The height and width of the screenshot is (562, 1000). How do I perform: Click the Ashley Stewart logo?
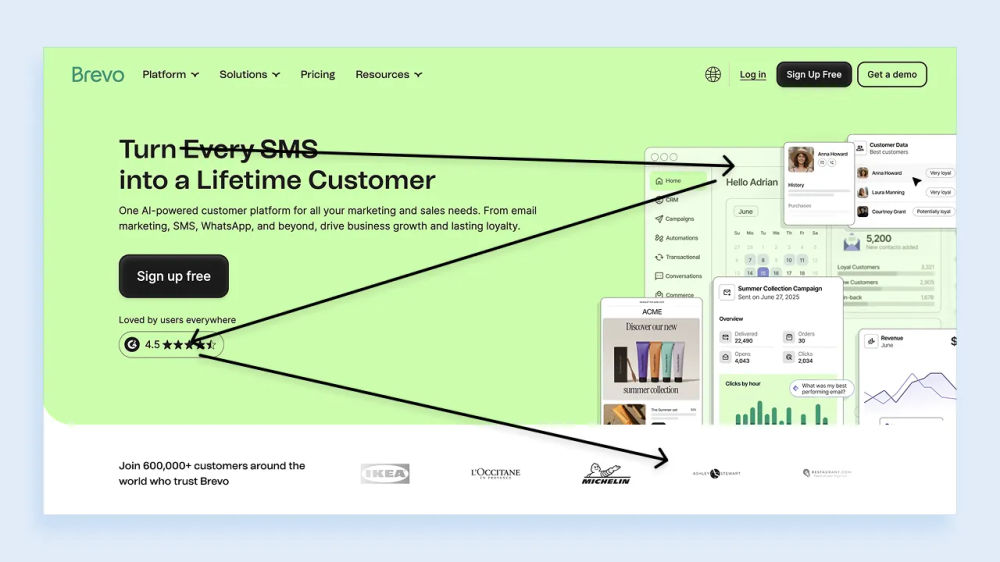coord(716,473)
